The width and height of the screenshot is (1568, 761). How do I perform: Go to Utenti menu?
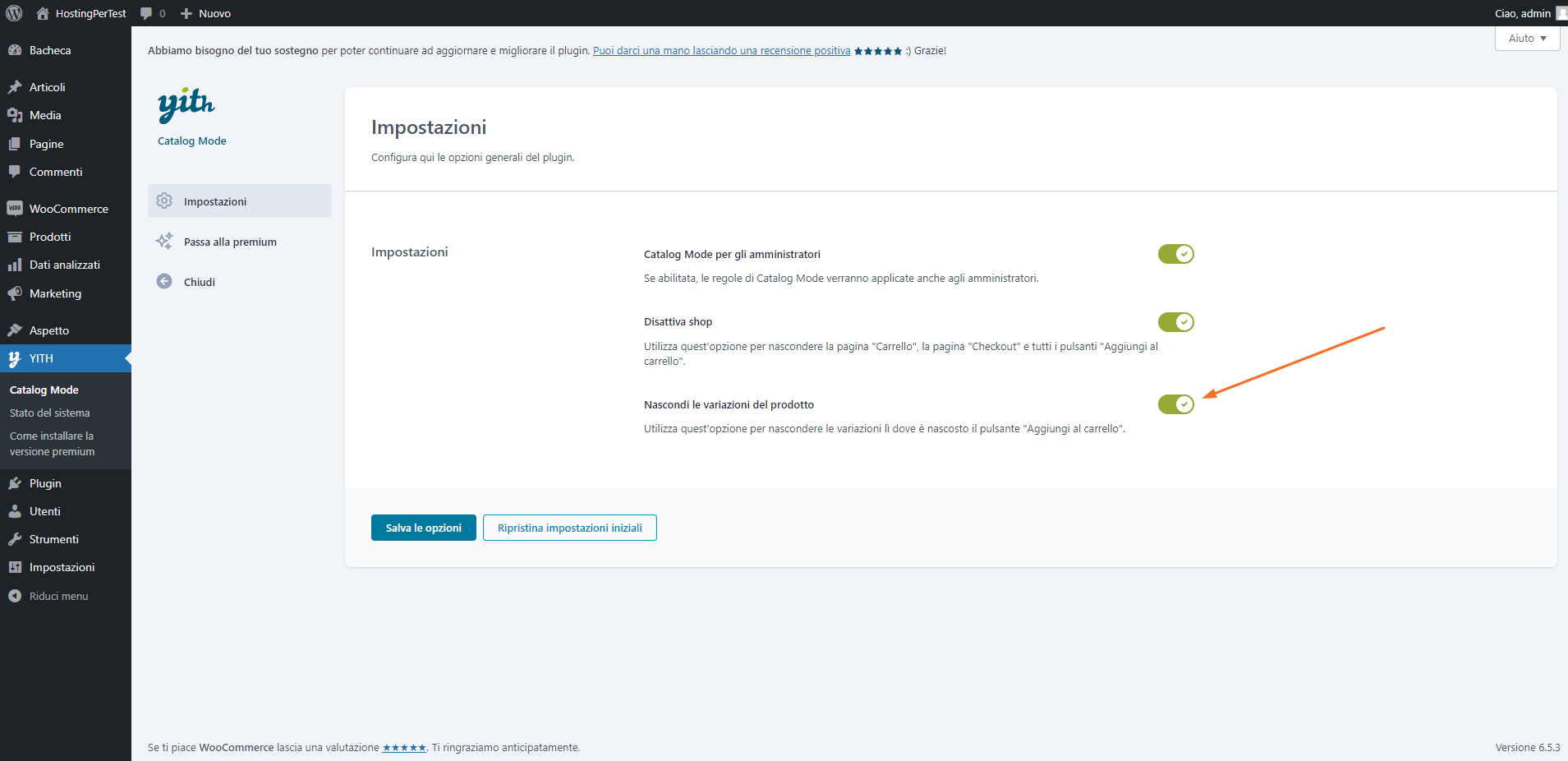click(x=66, y=511)
